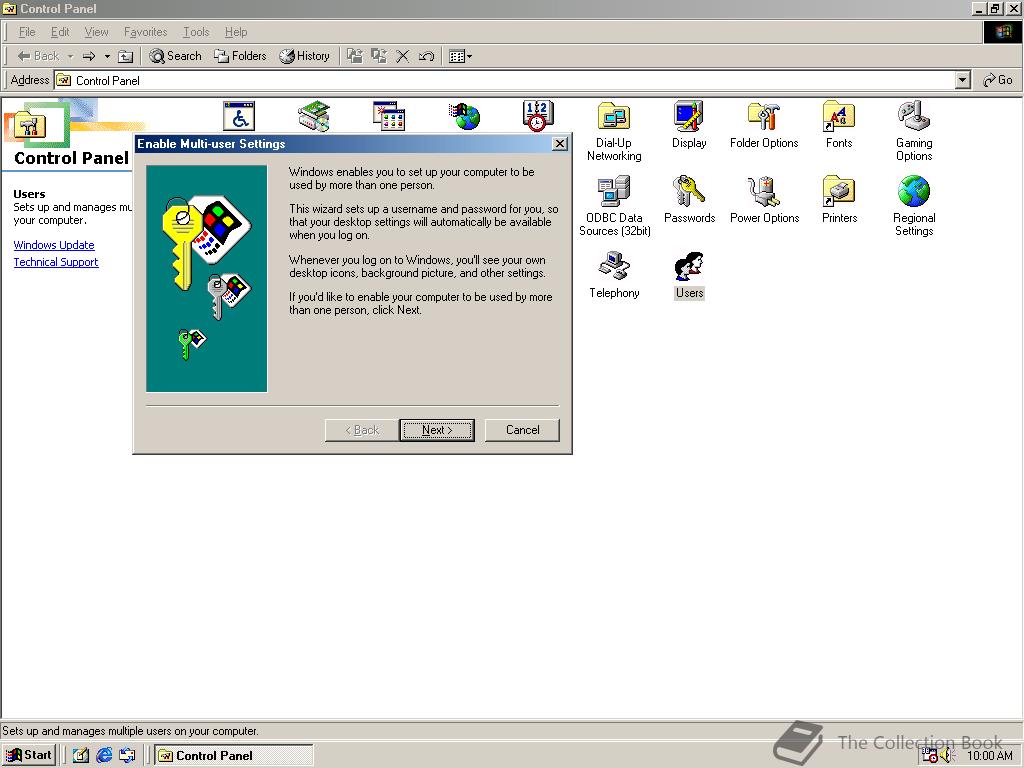This screenshot has height=768, width=1024.
Task: Click the Delete X toolbar icon
Action: coord(403,56)
